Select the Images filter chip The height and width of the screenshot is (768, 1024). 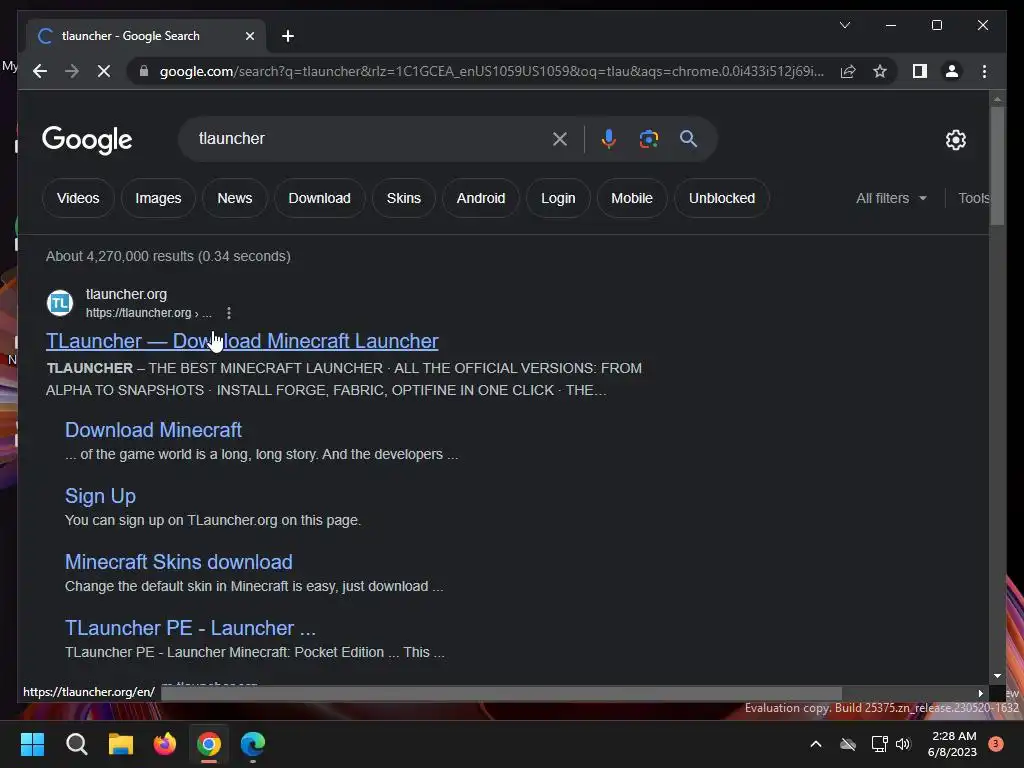158,198
